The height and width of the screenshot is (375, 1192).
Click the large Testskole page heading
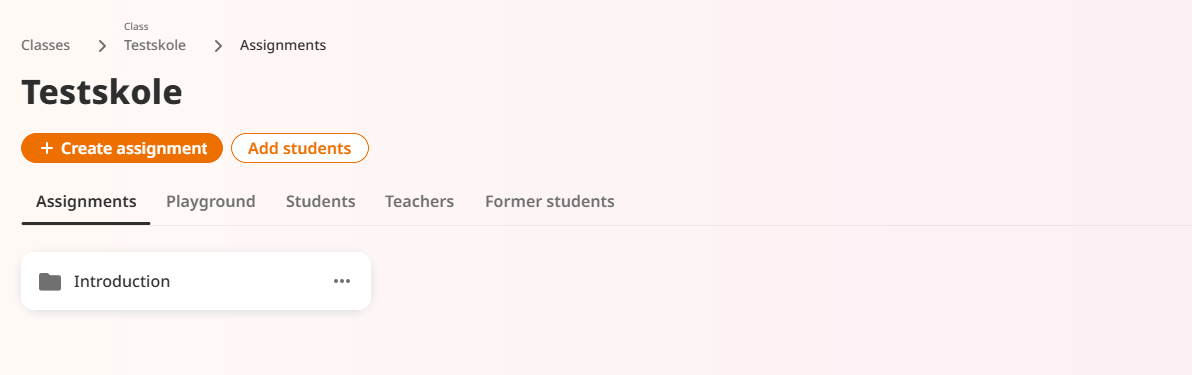click(102, 92)
